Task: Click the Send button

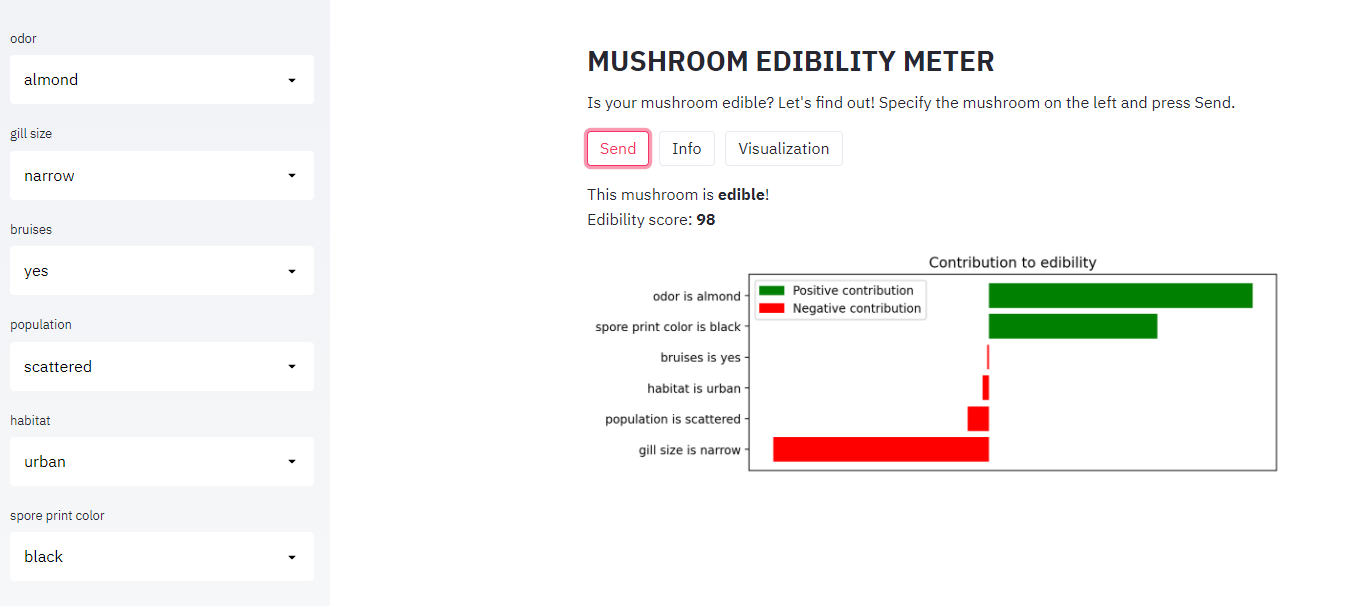Action: [x=618, y=148]
